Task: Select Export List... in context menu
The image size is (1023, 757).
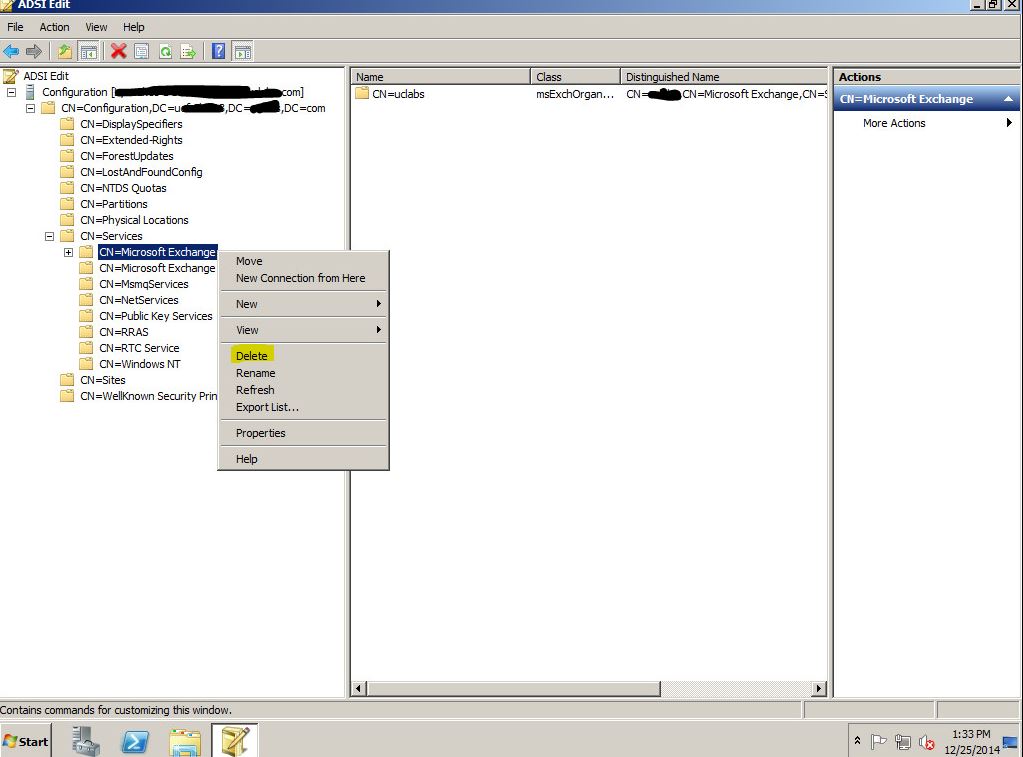Action: tap(303, 407)
